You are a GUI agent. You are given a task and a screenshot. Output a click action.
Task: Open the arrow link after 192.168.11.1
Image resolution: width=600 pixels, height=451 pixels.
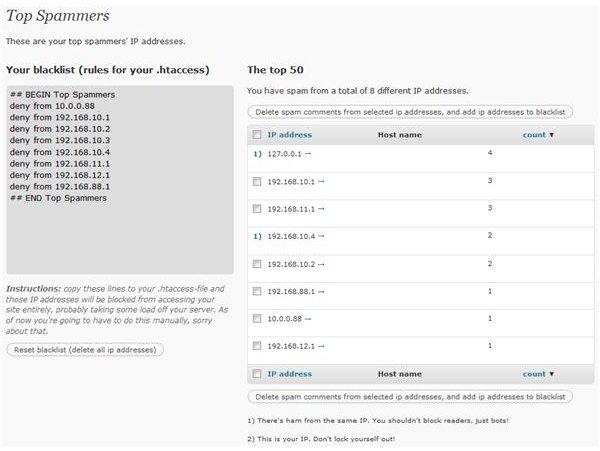(x=321, y=209)
